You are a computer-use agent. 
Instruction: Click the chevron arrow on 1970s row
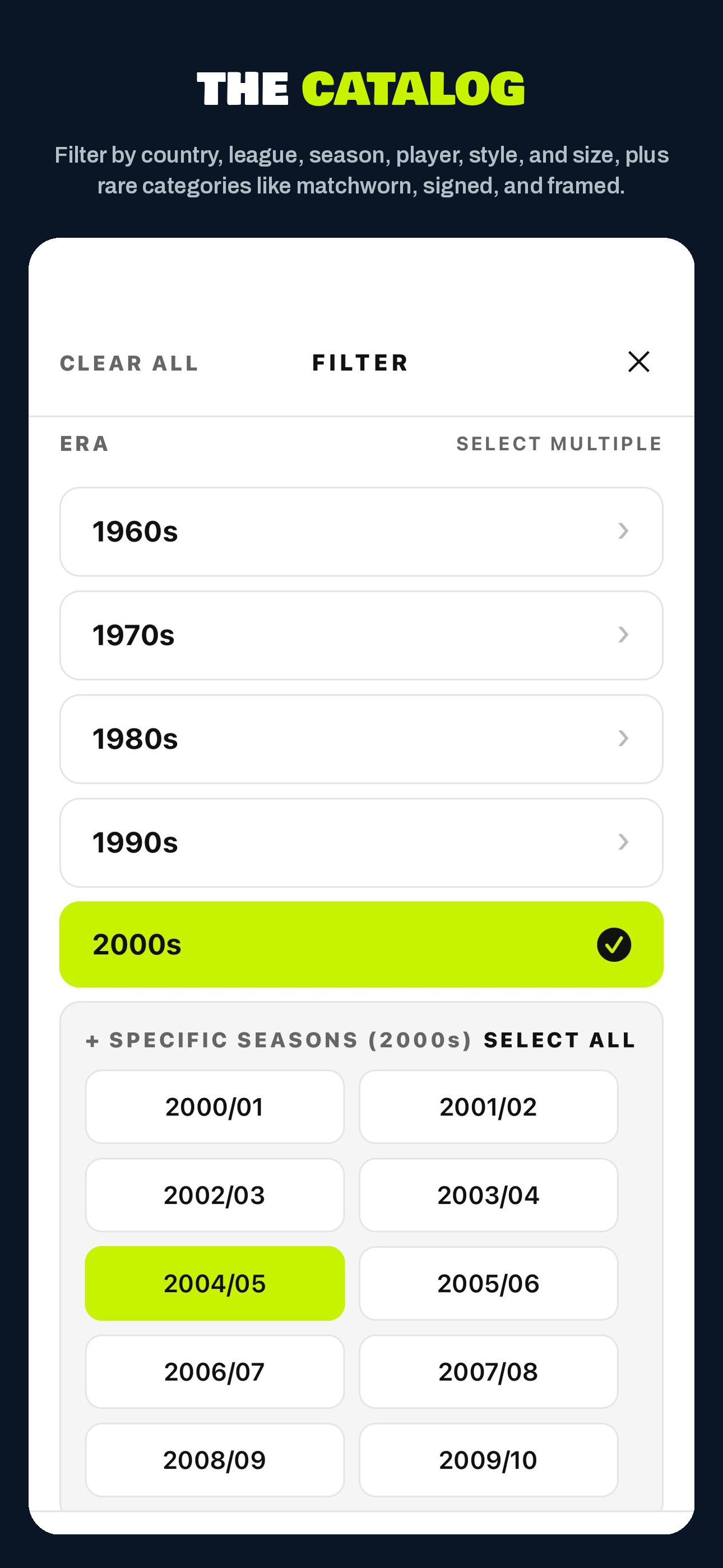(x=623, y=635)
